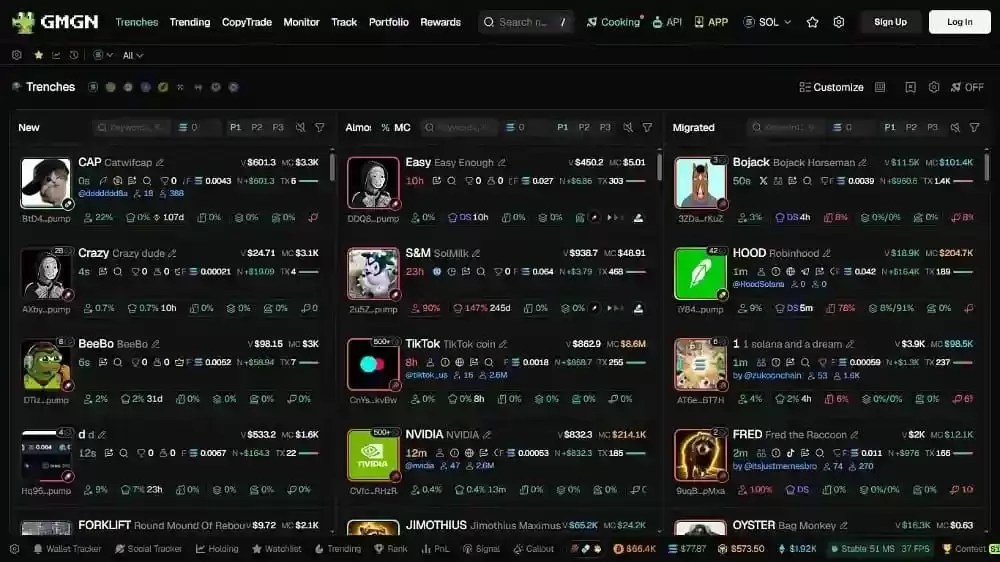The height and width of the screenshot is (562, 1000).
Task: Open the CopyTrade tab
Action: [247, 22]
